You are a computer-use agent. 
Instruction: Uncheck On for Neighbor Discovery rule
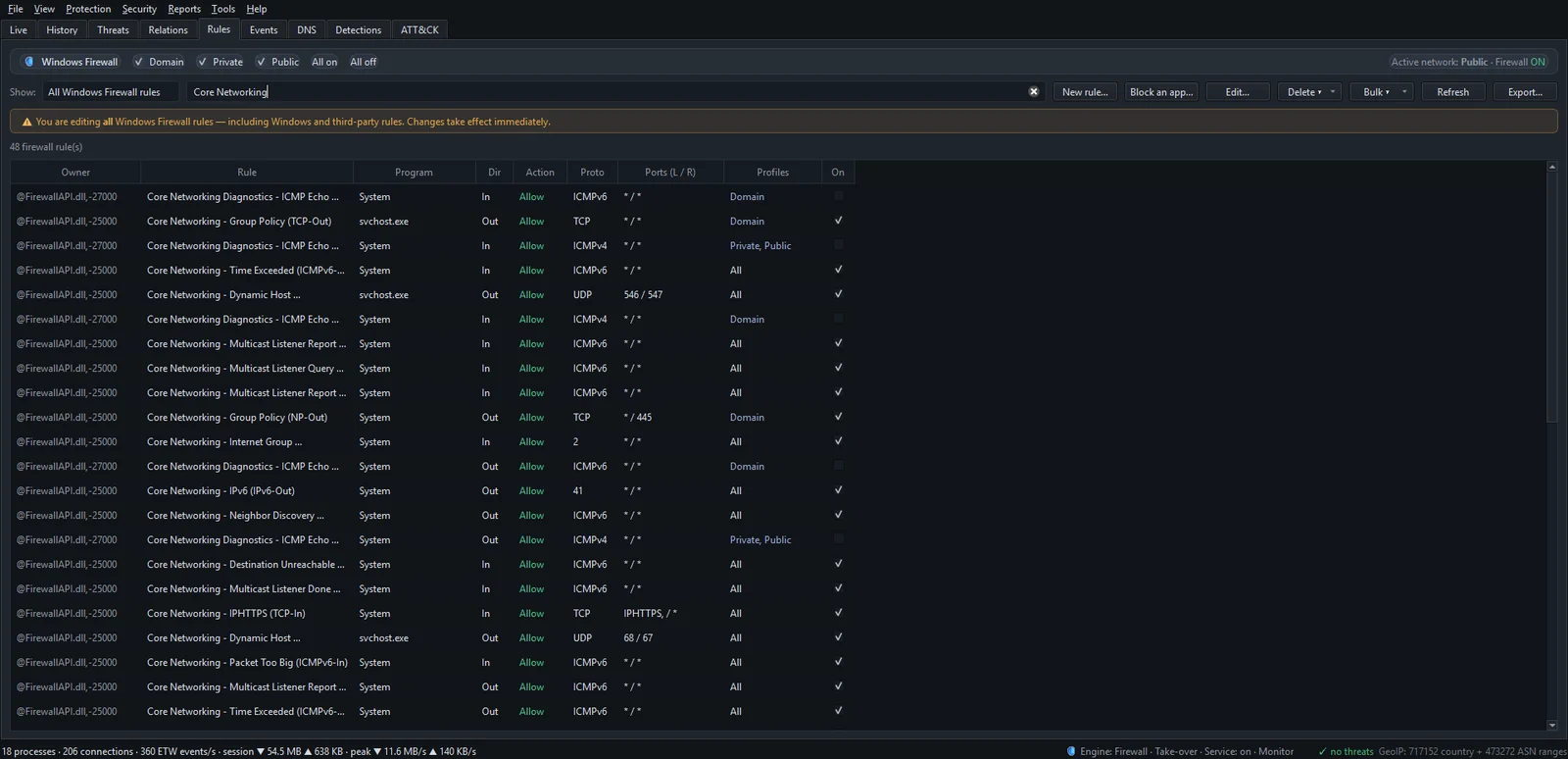[x=838, y=515]
